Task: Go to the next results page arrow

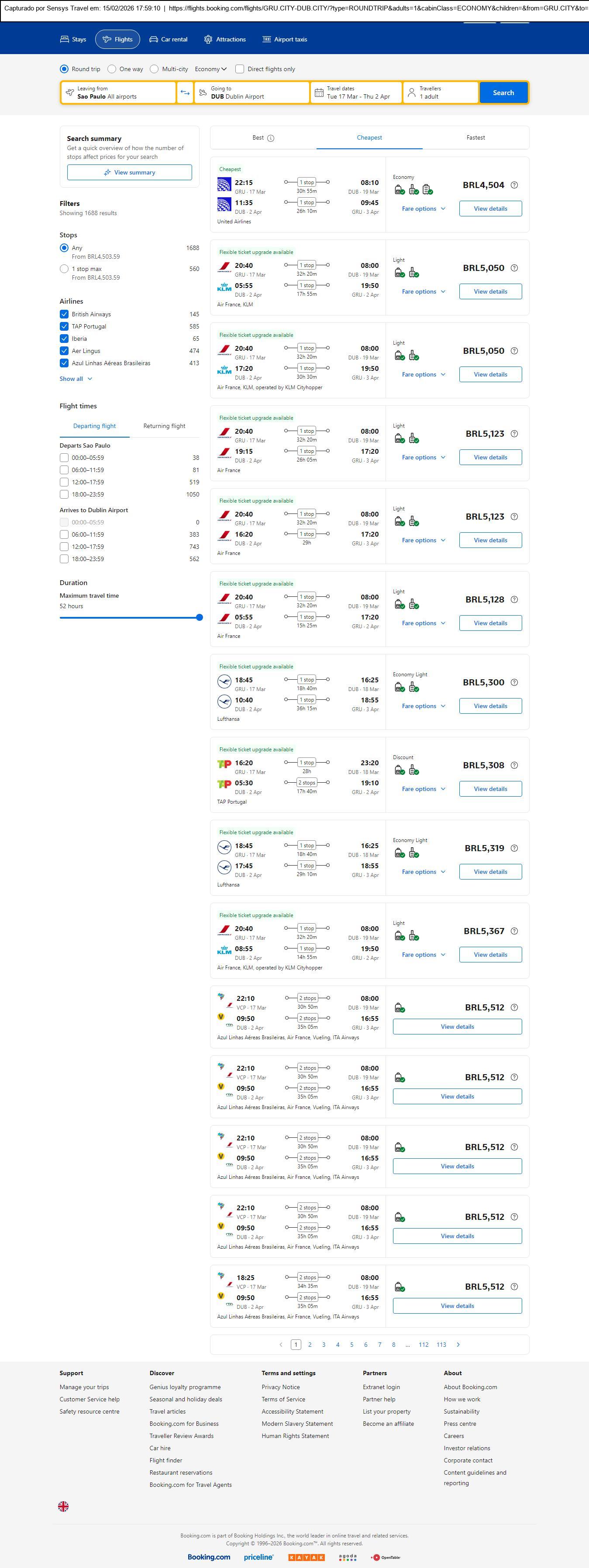Action: coord(458,1345)
